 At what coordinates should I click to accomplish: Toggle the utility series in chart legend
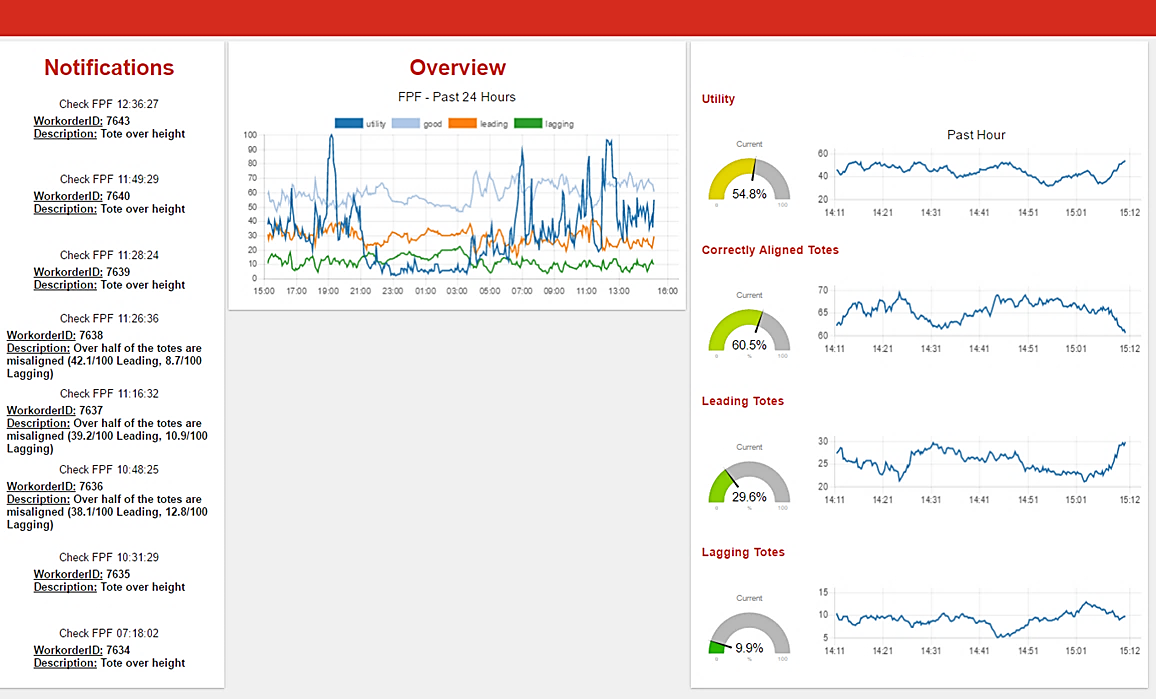[360, 124]
